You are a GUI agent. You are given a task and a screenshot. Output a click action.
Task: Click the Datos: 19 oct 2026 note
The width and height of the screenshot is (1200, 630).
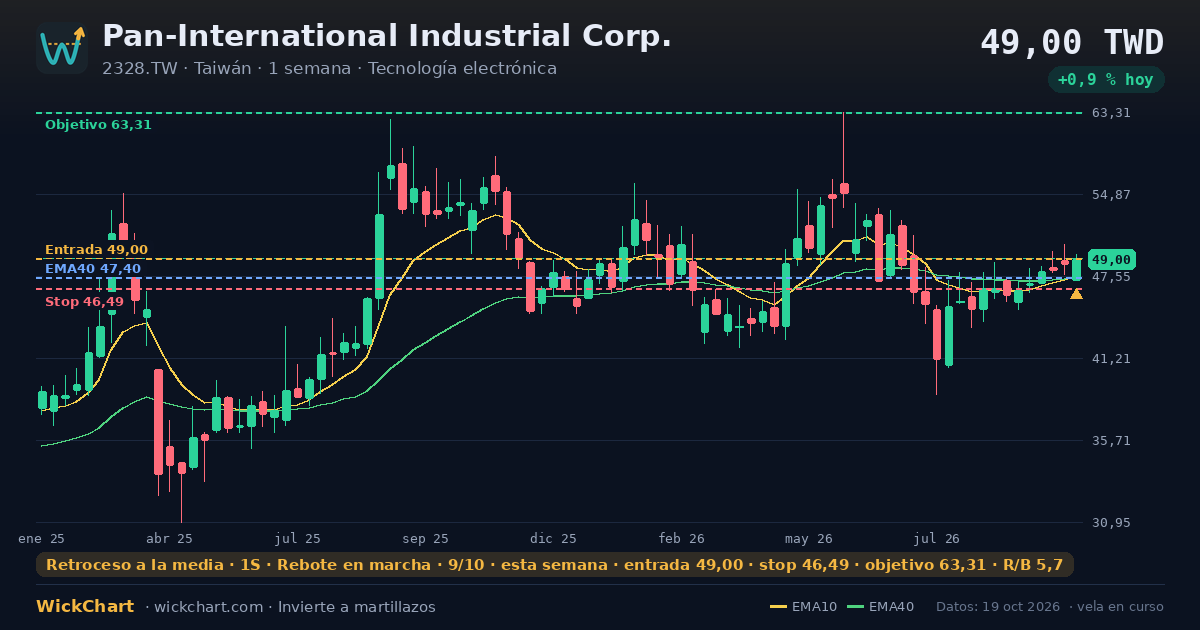pos(999,607)
